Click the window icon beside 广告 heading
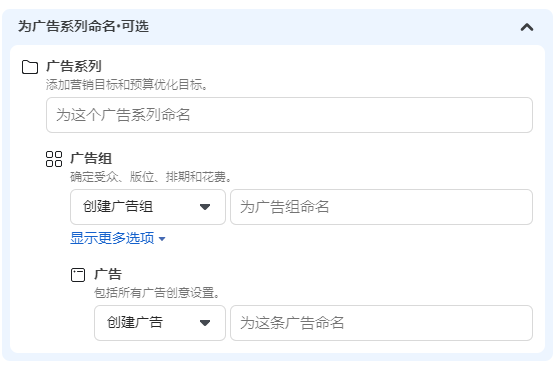The image size is (558, 370). tap(78, 275)
